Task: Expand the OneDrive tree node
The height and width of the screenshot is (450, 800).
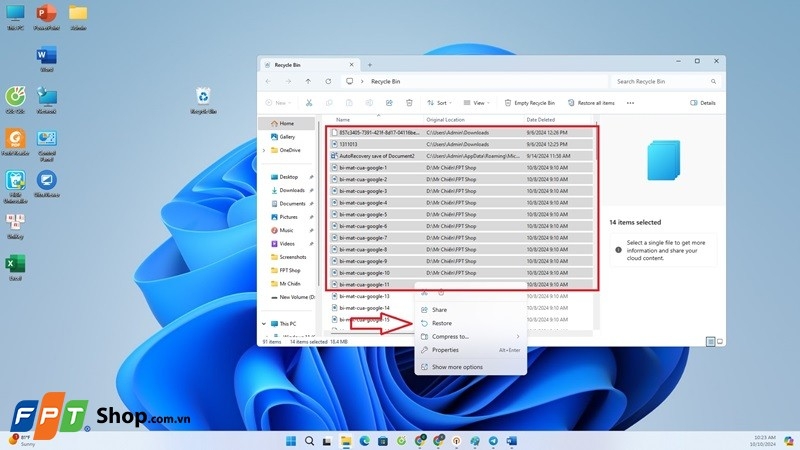Action: [264, 151]
